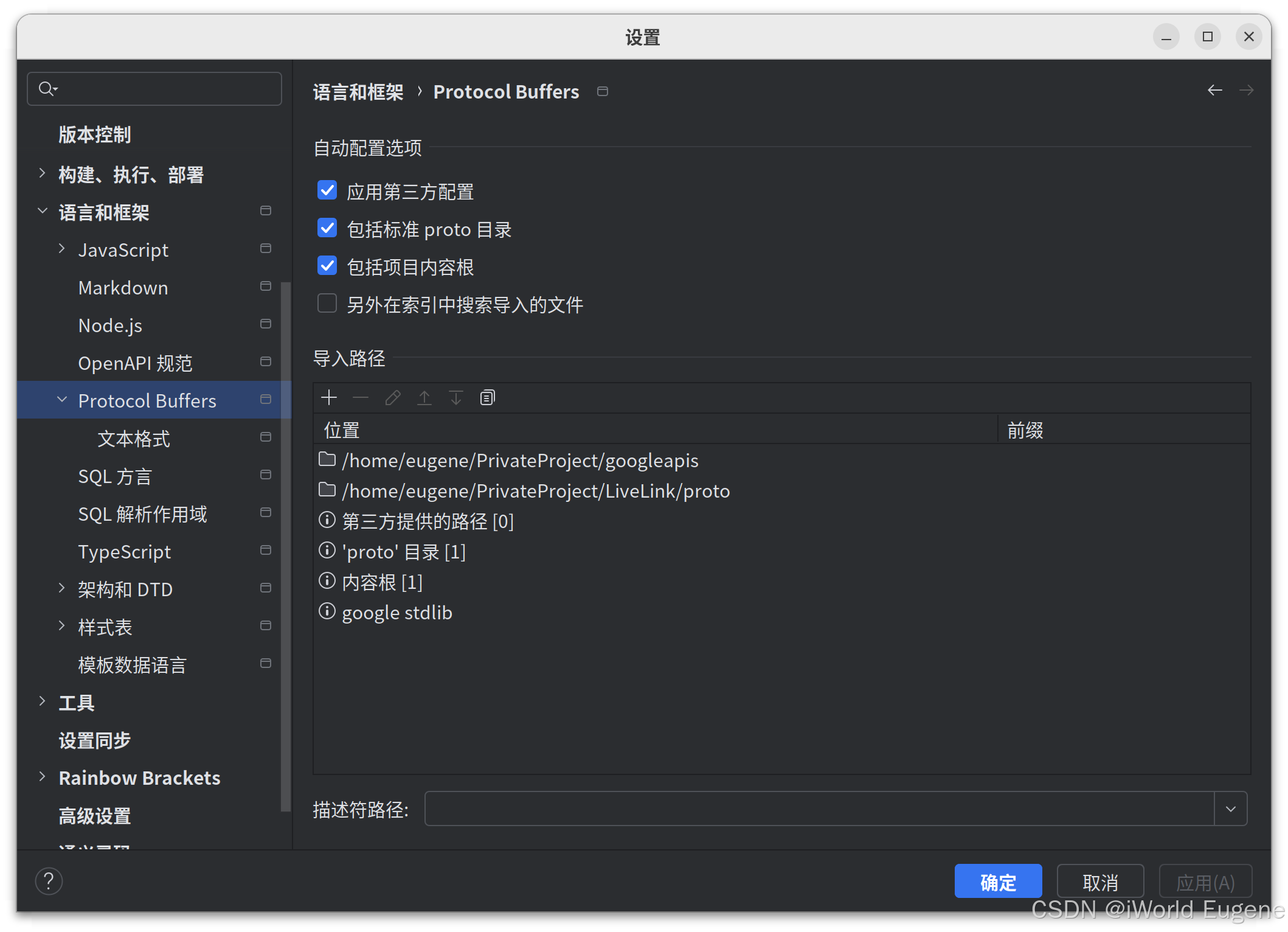
Task: Open the 描述符路径 dropdown
Action: [x=1231, y=809]
